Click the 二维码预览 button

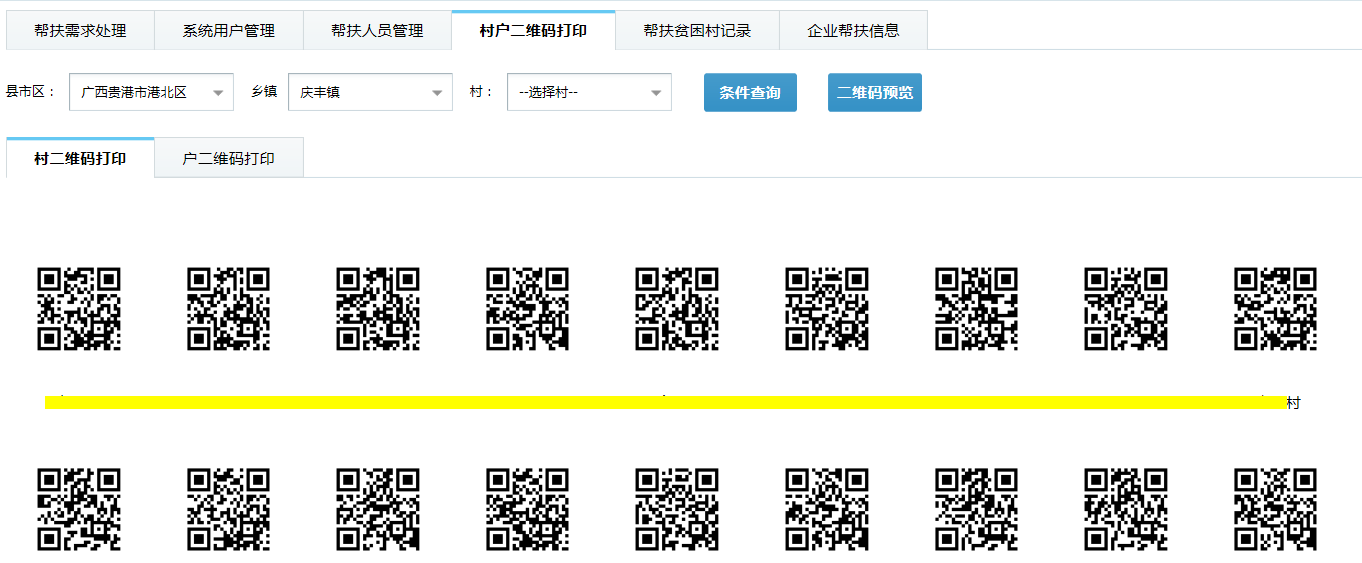[874, 92]
